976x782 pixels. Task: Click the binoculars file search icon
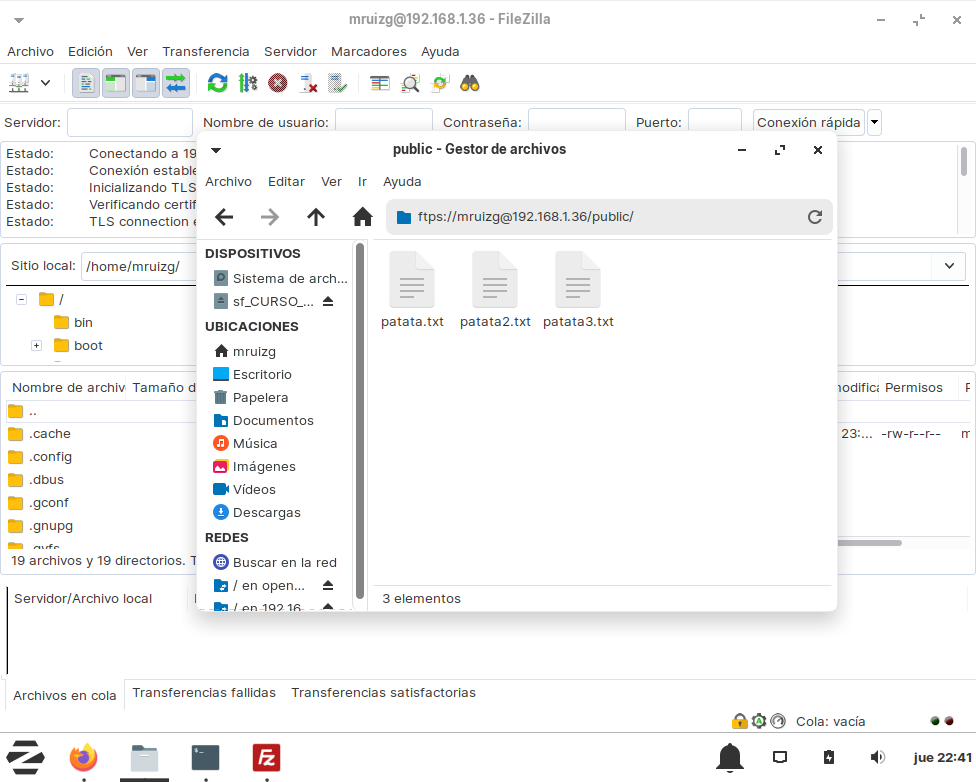point(470,83)
